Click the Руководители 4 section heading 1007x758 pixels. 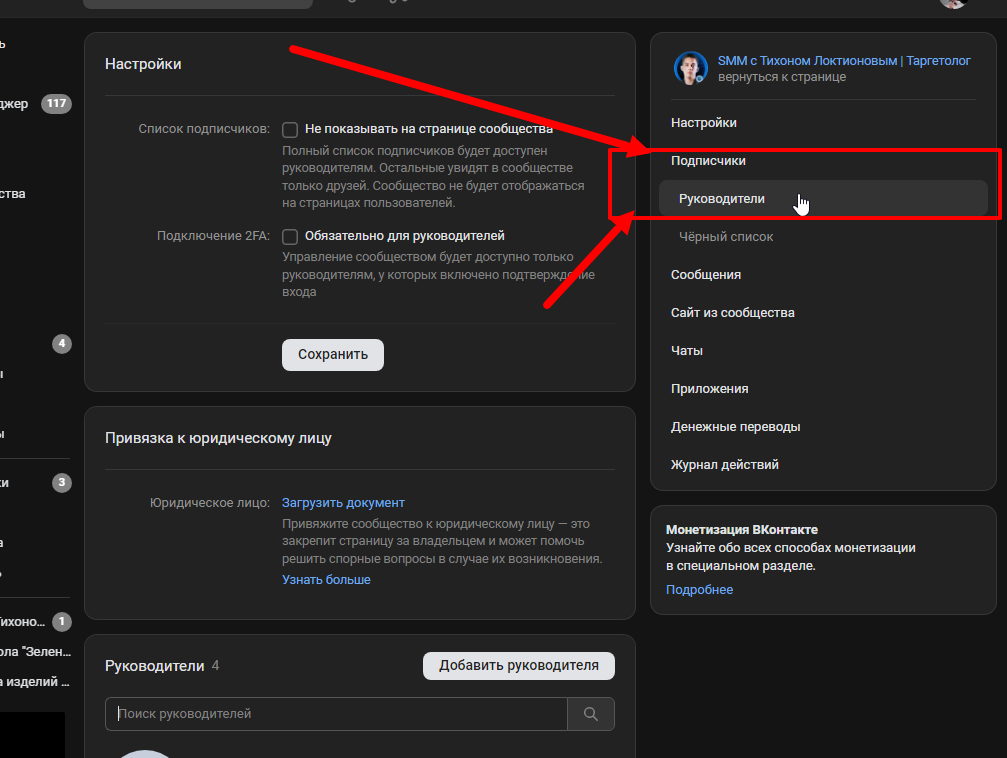tap(162, 666)
